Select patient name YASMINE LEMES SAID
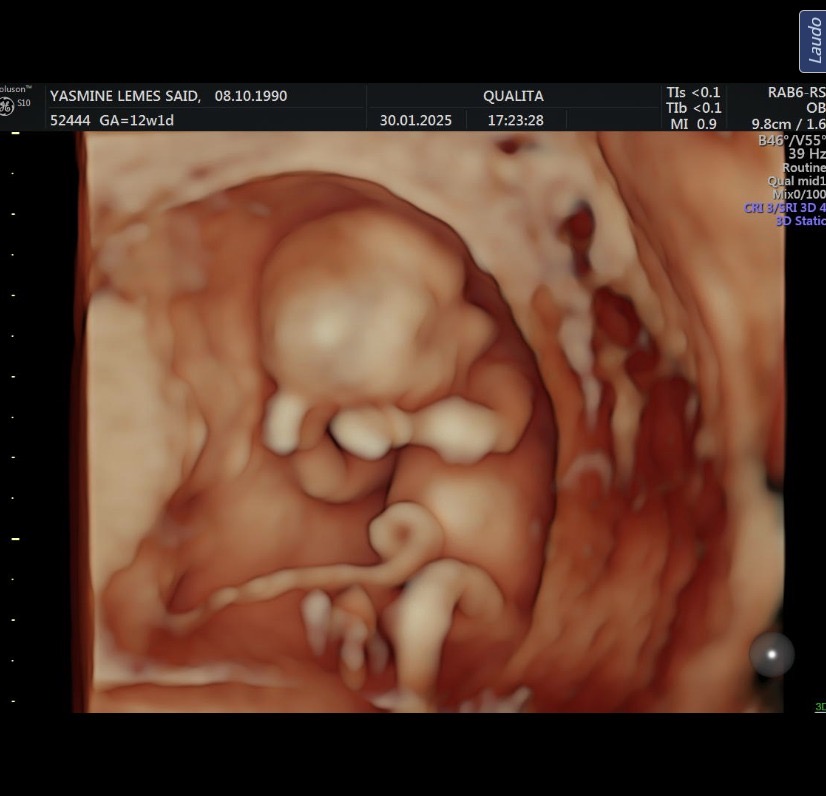The image size is (826, 796). coord(125,96)
